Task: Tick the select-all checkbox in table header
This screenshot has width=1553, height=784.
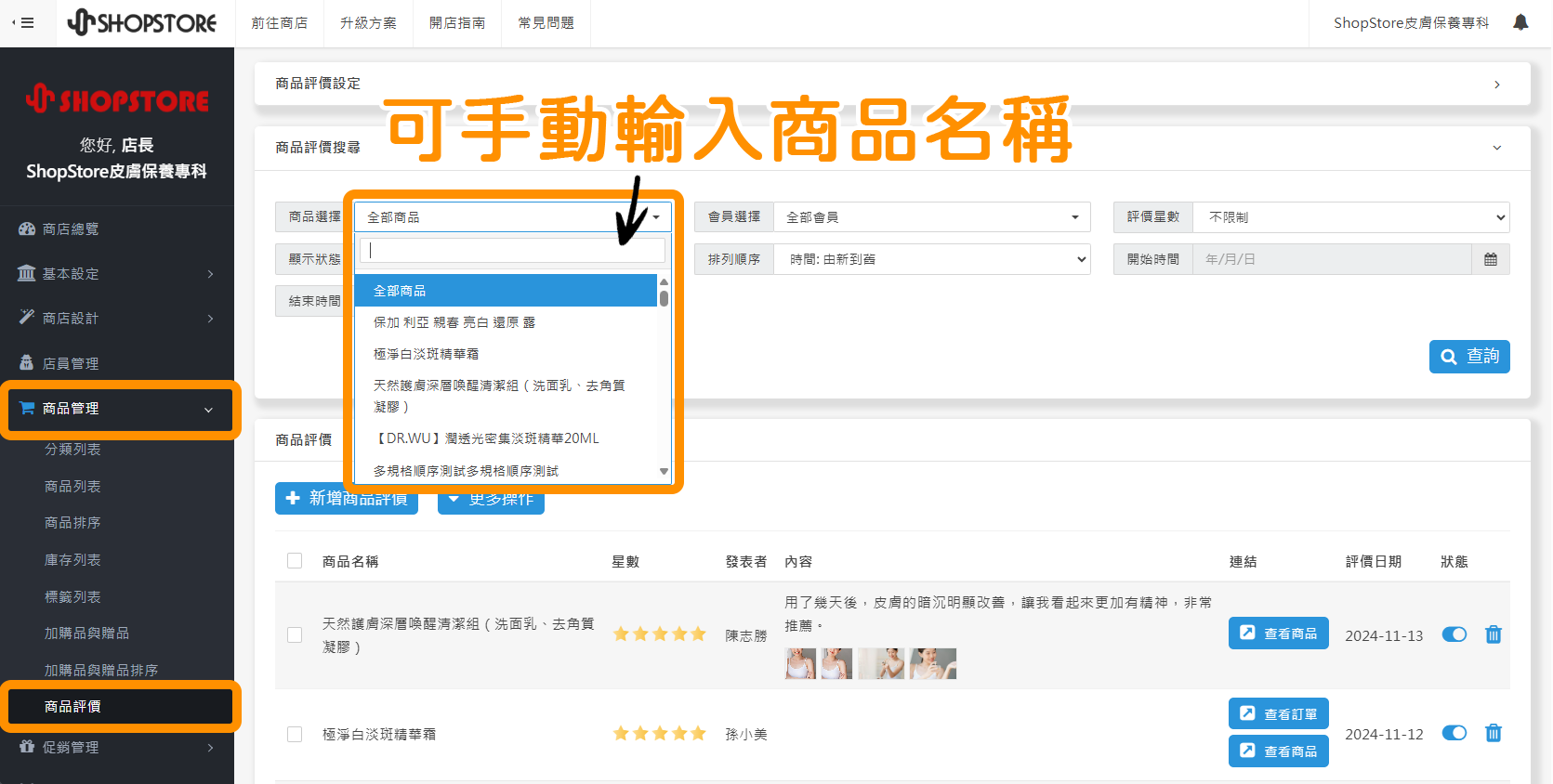Action: point(295,561)
